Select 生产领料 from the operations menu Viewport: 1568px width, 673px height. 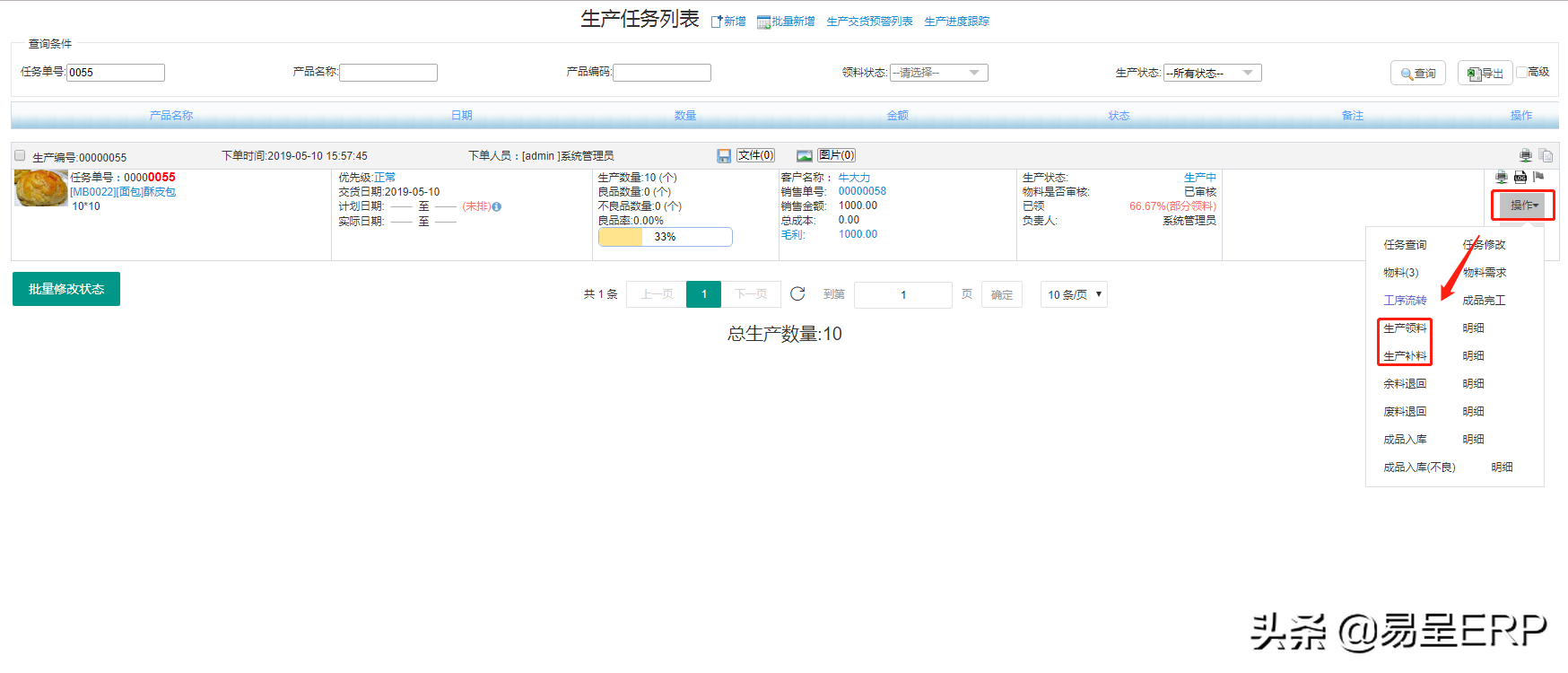pos(1405,328)
